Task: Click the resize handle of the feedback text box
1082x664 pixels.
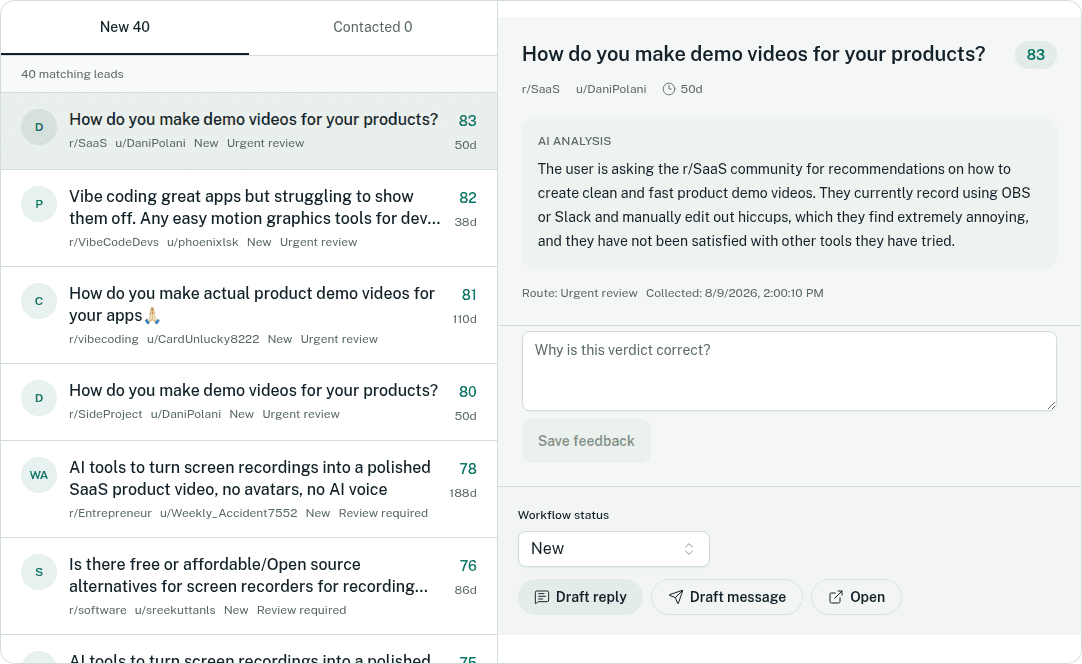Action: coord(1051,405)
